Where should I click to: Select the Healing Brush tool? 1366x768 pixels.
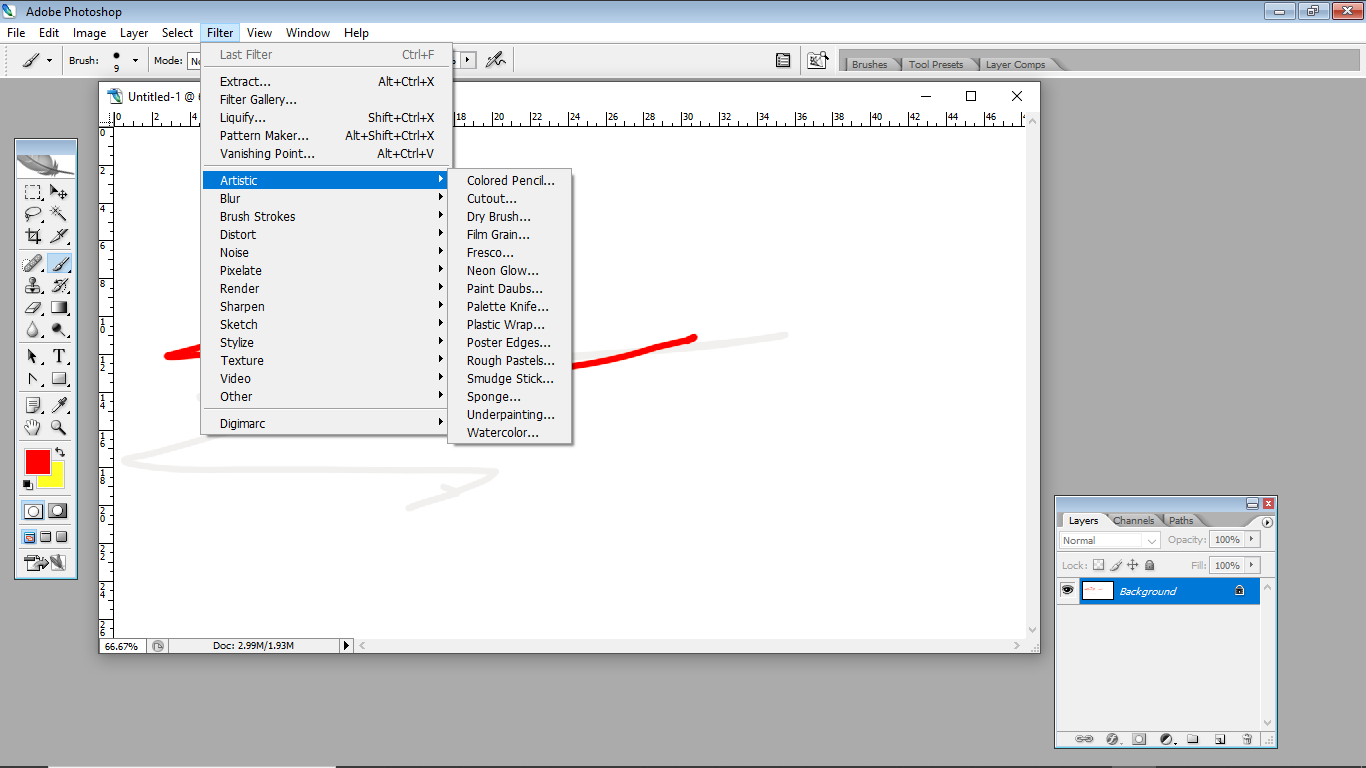click(x=33, y=264)
